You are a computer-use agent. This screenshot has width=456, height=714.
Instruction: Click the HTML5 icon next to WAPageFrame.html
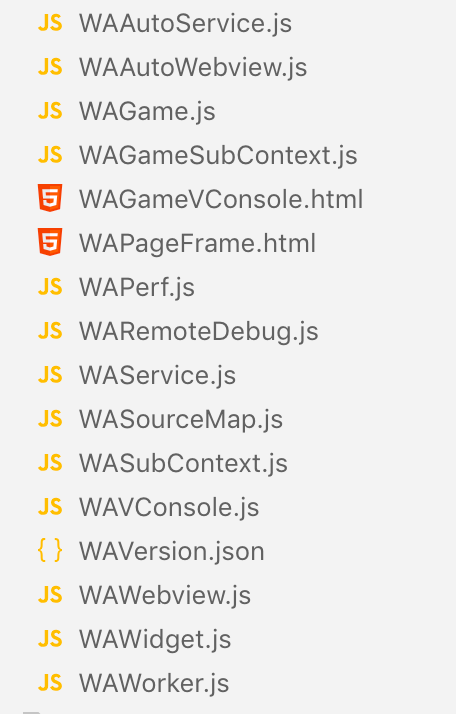pos(50,242)
